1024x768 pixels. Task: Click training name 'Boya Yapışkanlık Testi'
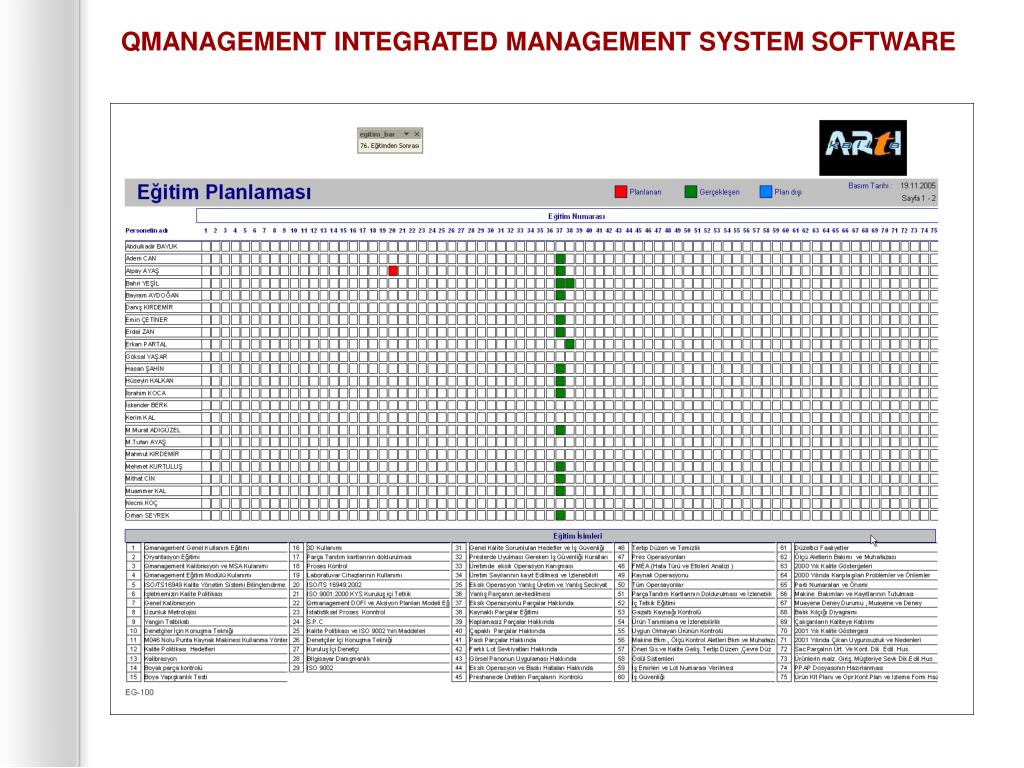pos(176,677)
